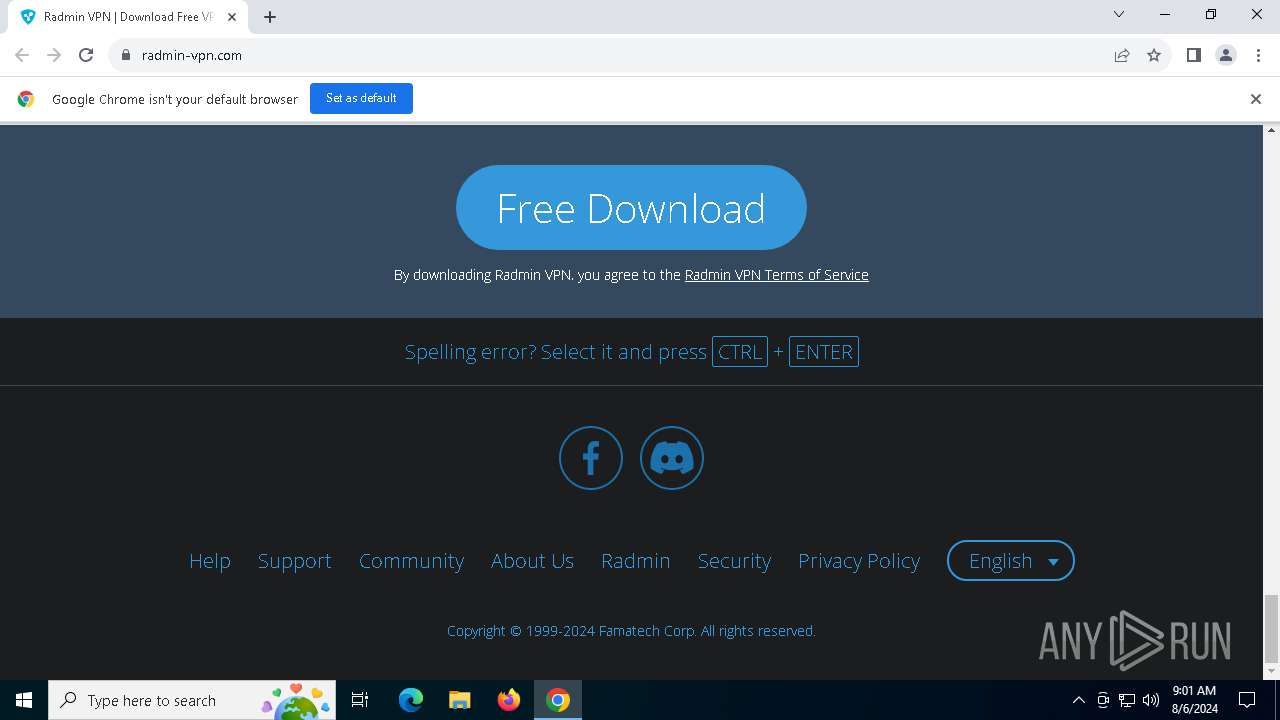Launch Firefox from taskbar

pos(509,700)
